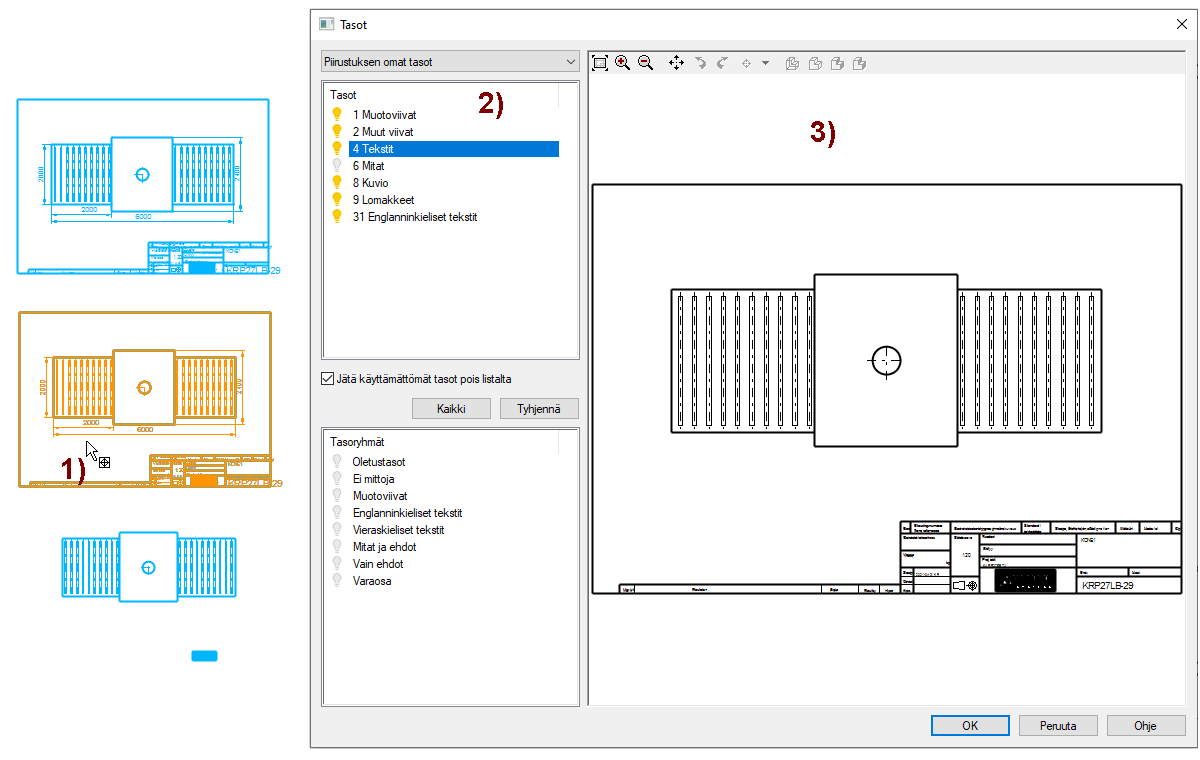Click the zoom in magnifier icon

tap(623, 63)
